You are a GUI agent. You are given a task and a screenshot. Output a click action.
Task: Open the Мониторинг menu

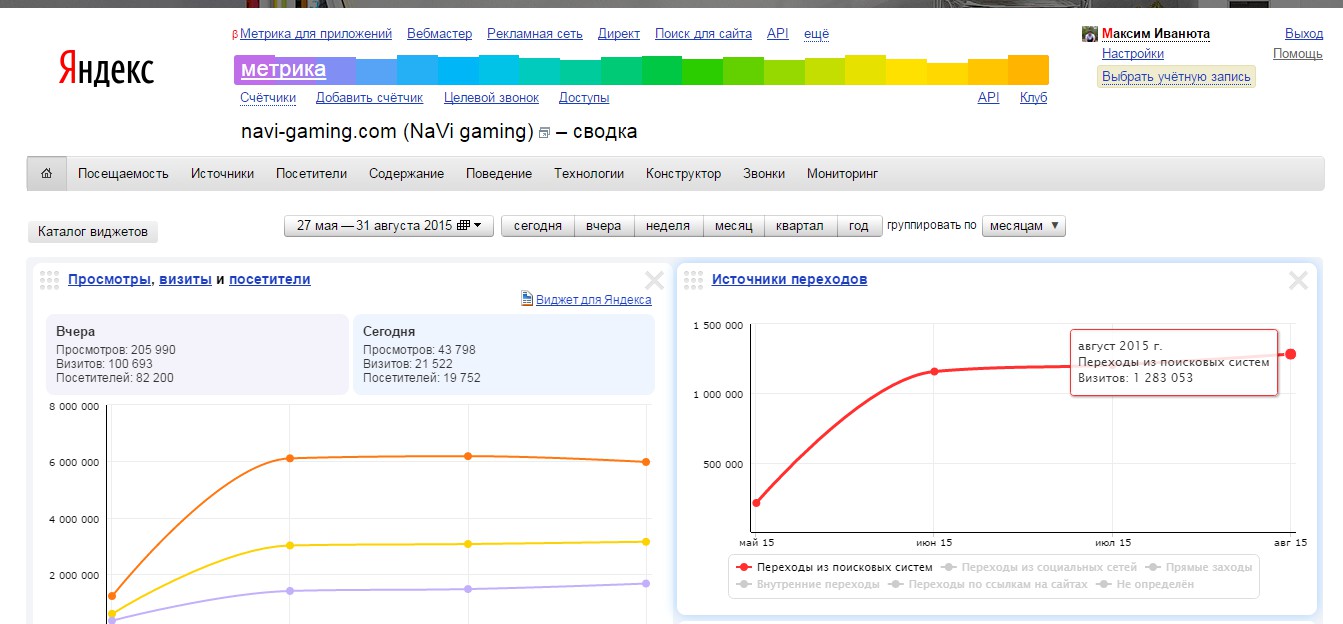click(x=842, y=174)
